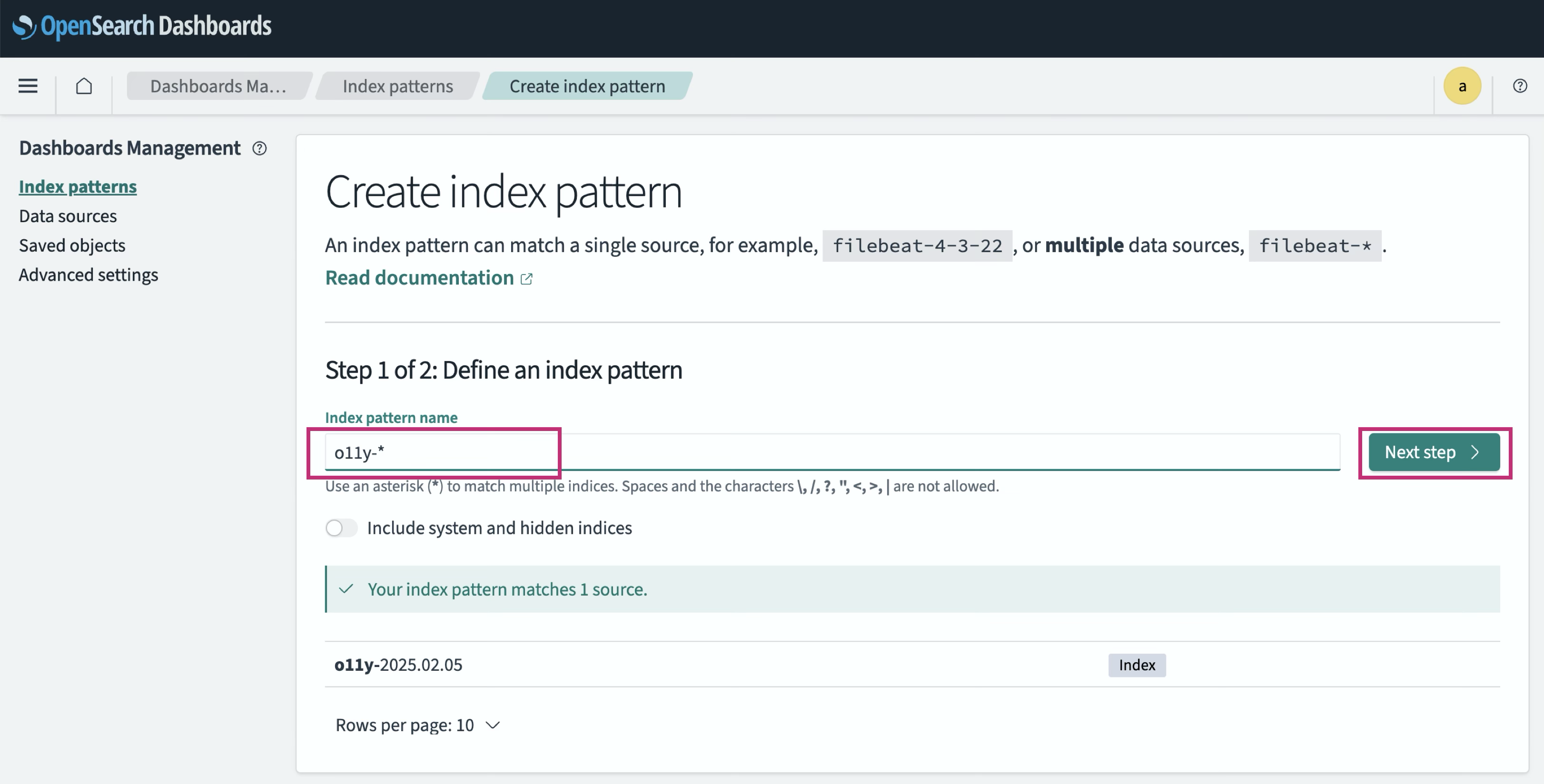Go to the home page icon
The width and height of the screenshot is (1544, 784).
(84, 86)
